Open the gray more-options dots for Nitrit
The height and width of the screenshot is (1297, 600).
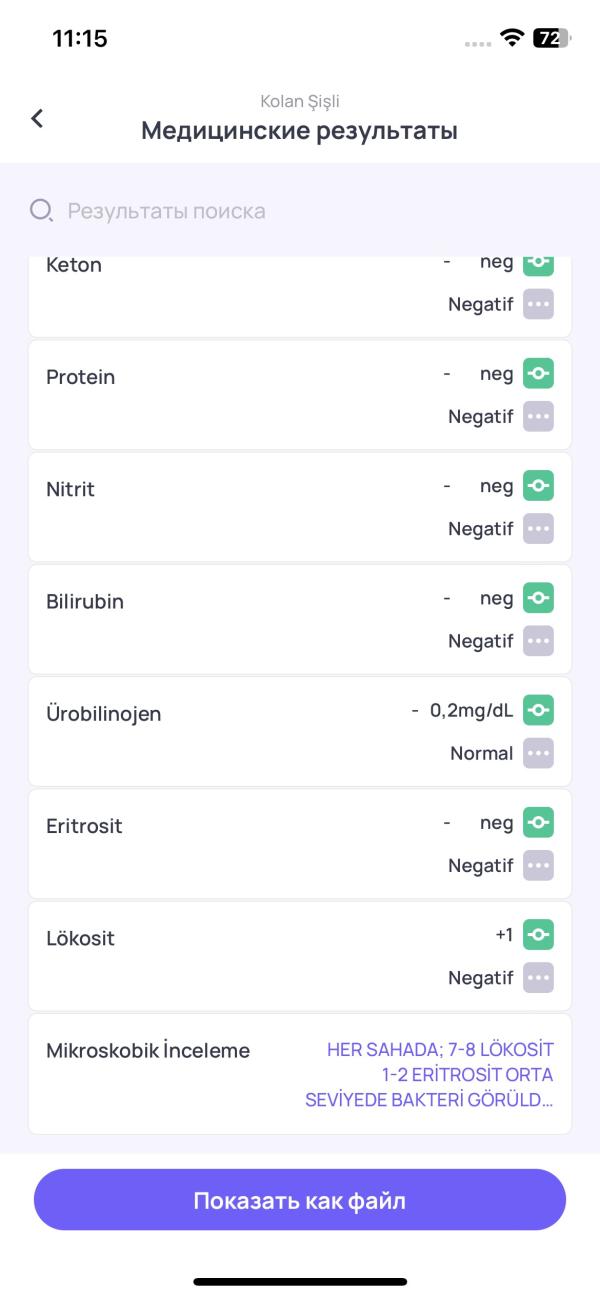[x=538, y=528]
